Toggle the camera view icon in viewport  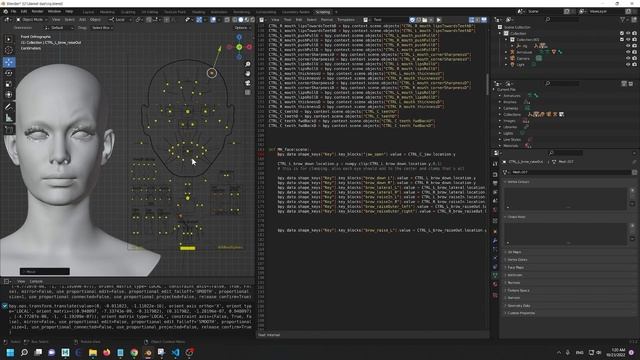coord(248,83)
